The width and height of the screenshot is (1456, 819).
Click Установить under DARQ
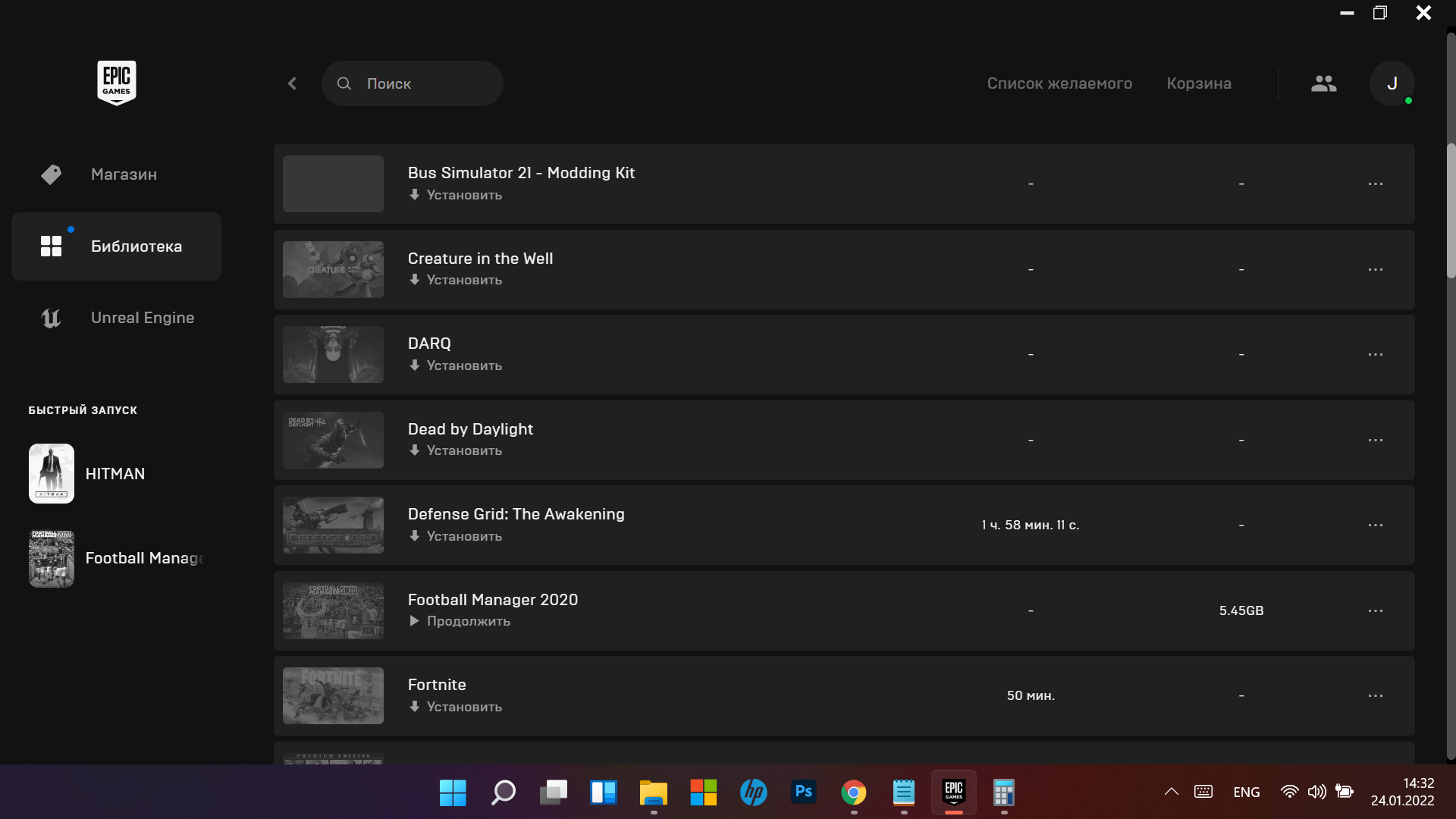(x=463, y=366)
